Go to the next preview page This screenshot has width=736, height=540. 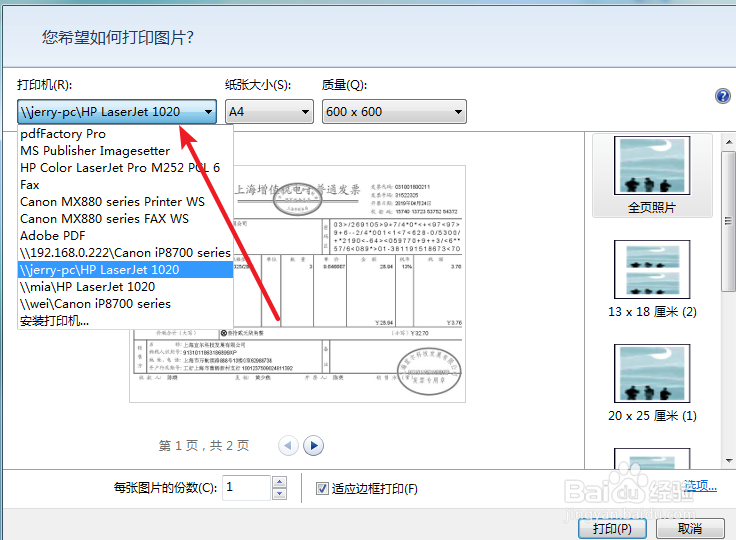[314, 445]
